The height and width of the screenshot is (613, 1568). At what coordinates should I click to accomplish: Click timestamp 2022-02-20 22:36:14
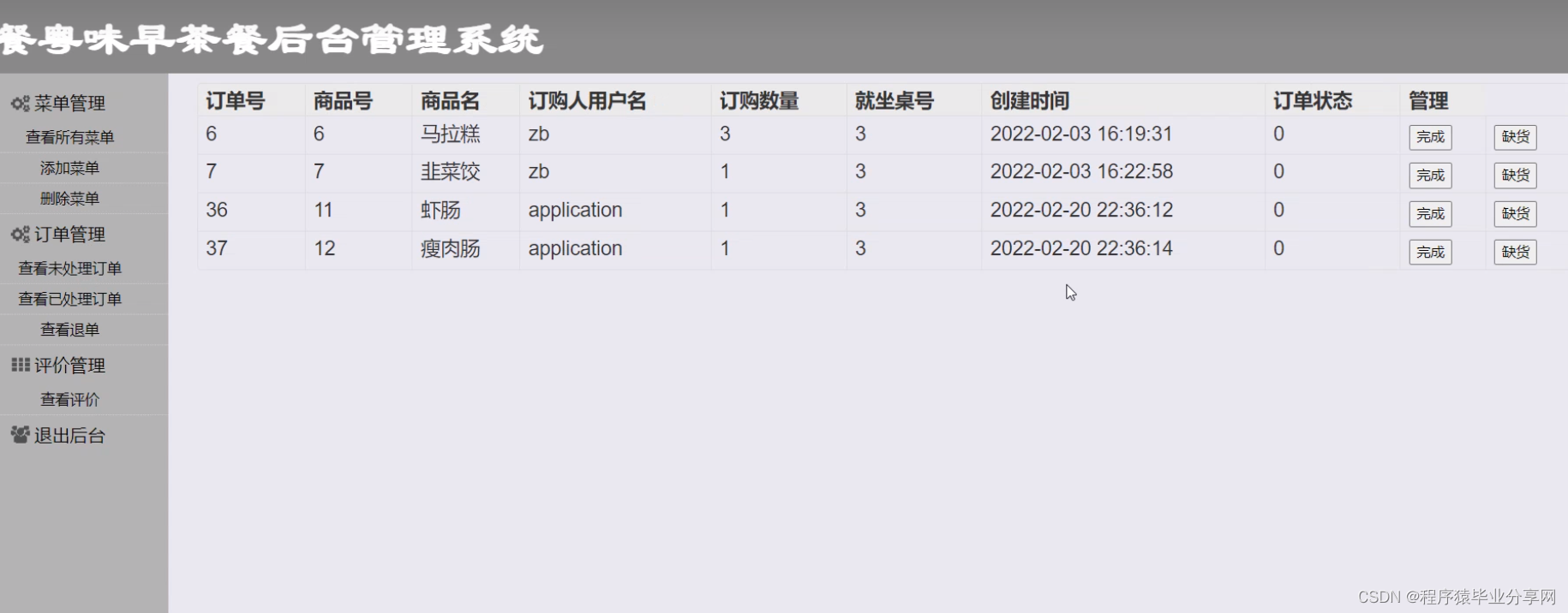click(1081, 249)
